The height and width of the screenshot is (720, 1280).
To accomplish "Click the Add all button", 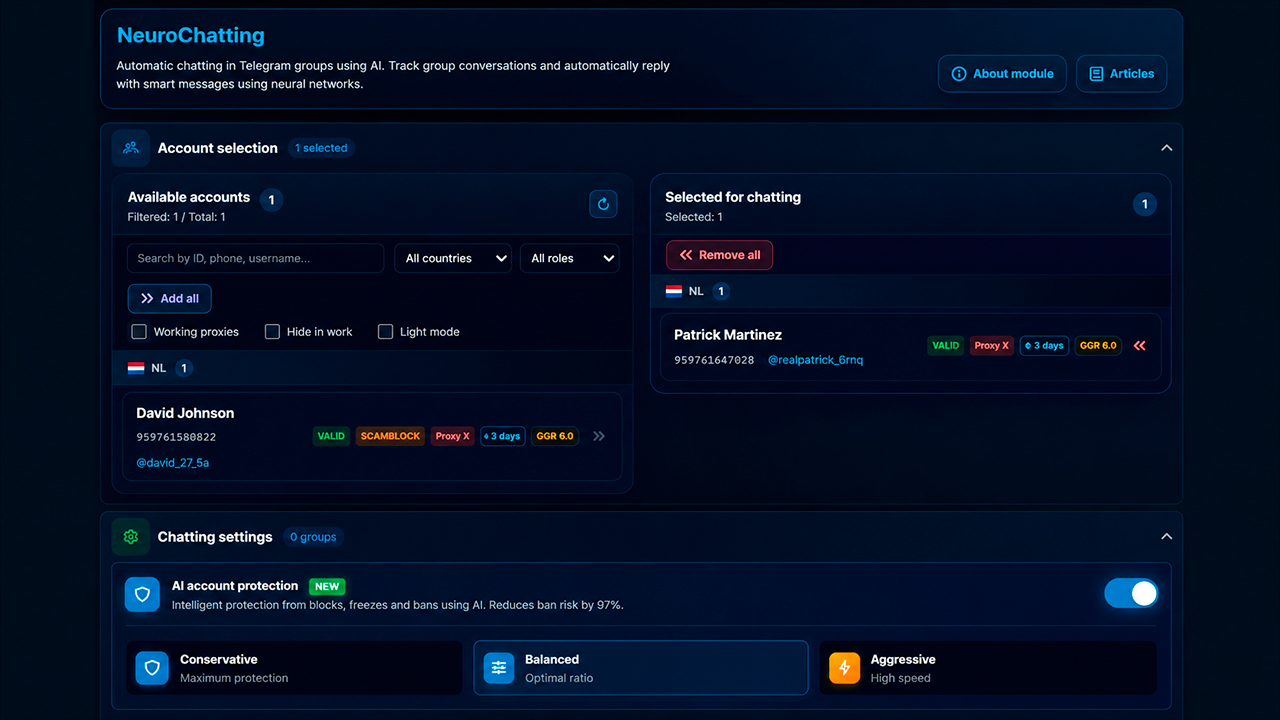I will (169, 298).
